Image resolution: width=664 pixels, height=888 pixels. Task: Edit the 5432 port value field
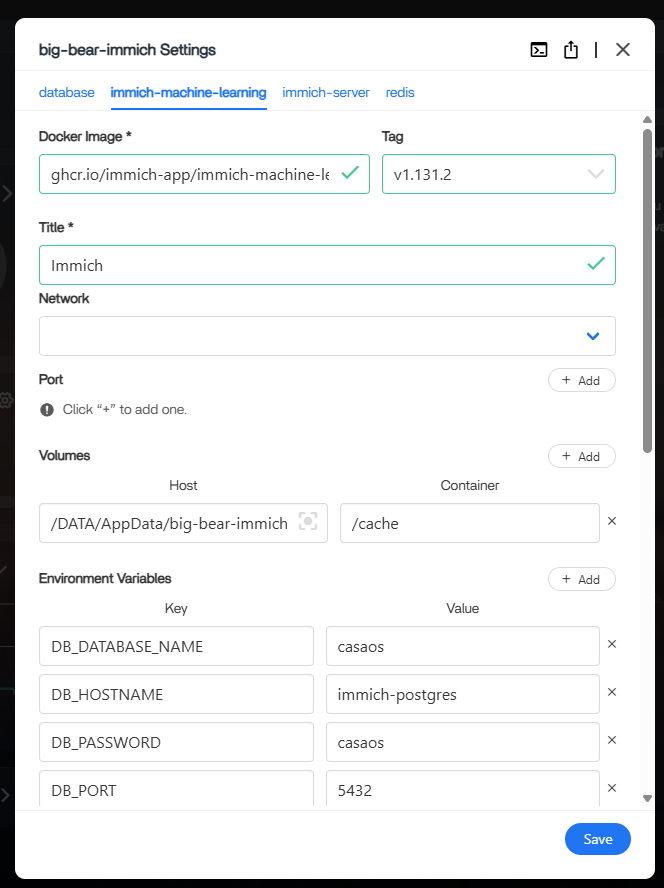point(463,788)
